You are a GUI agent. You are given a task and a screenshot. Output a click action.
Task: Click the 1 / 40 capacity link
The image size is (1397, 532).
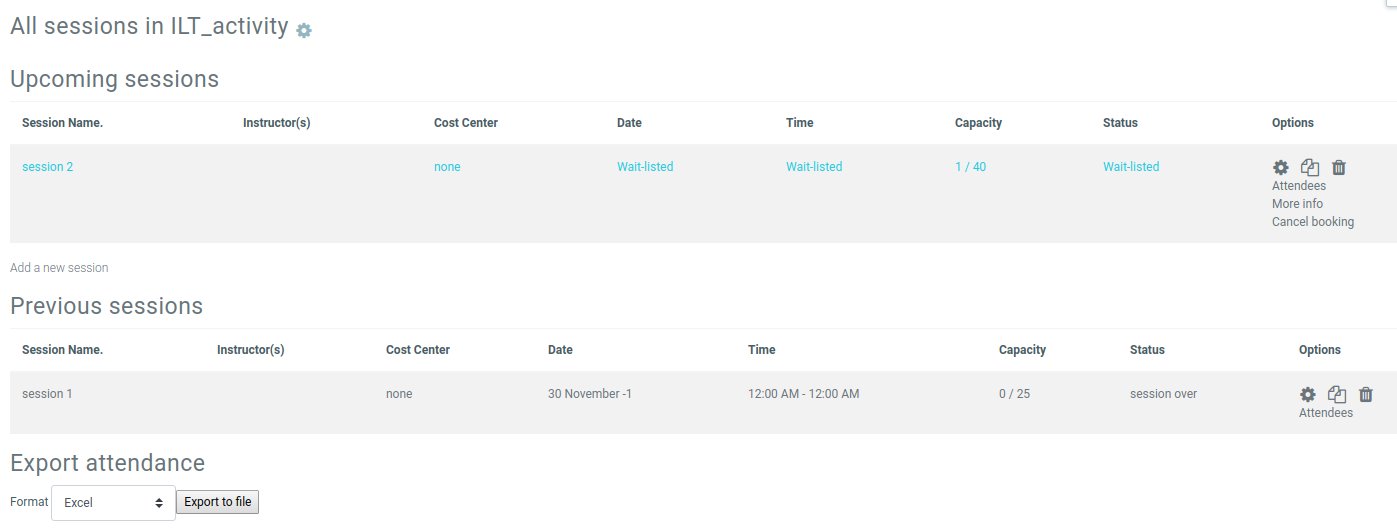tap(970, 167)
